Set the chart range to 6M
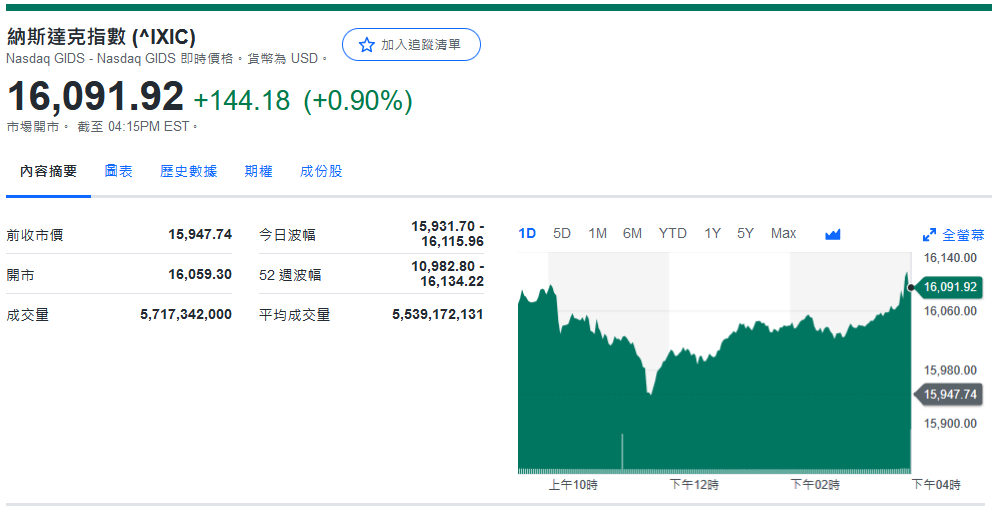 click(632, 233)
